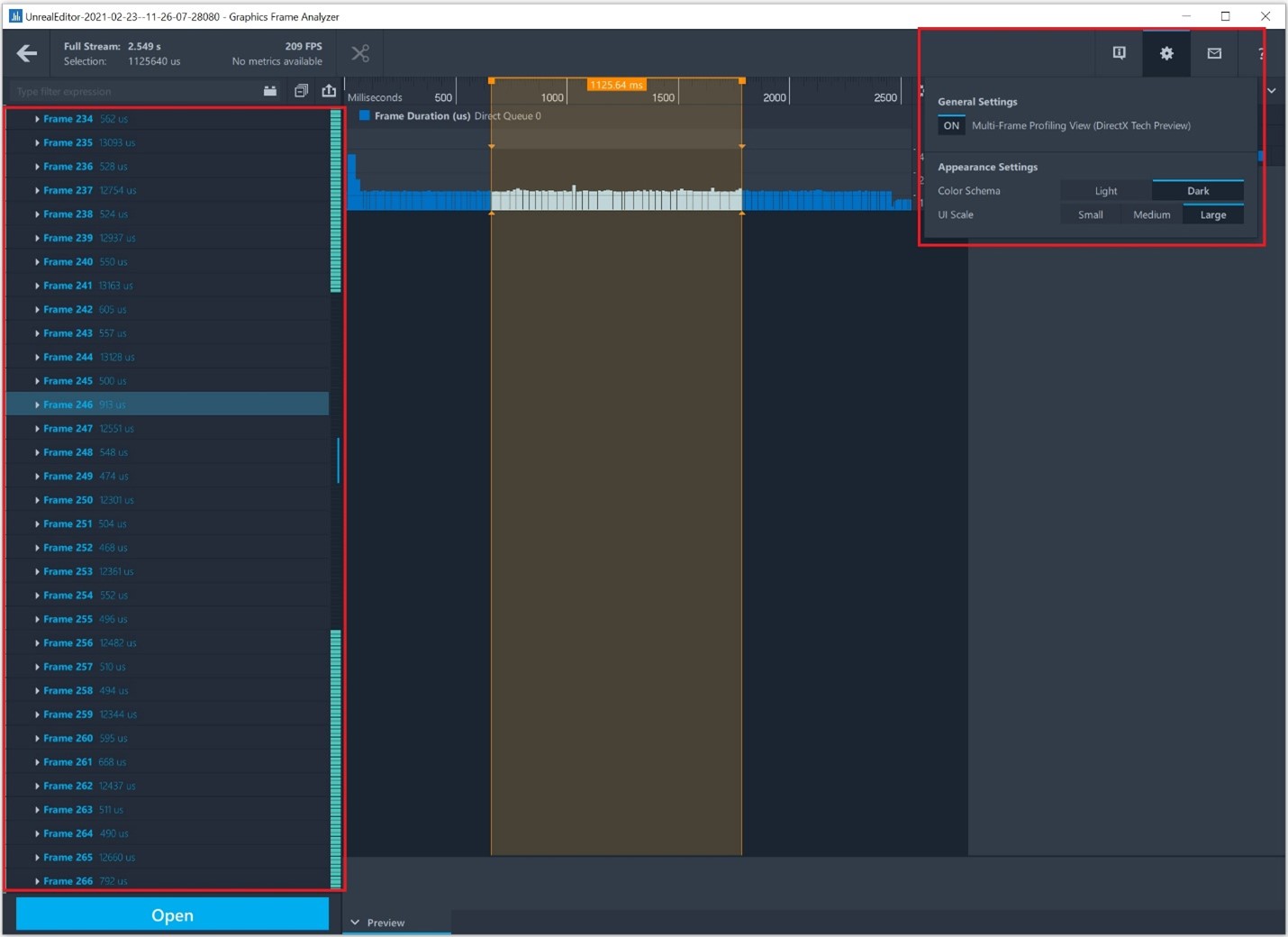Expand the Frame 250 tree arrow

click(x=37, y=500)
